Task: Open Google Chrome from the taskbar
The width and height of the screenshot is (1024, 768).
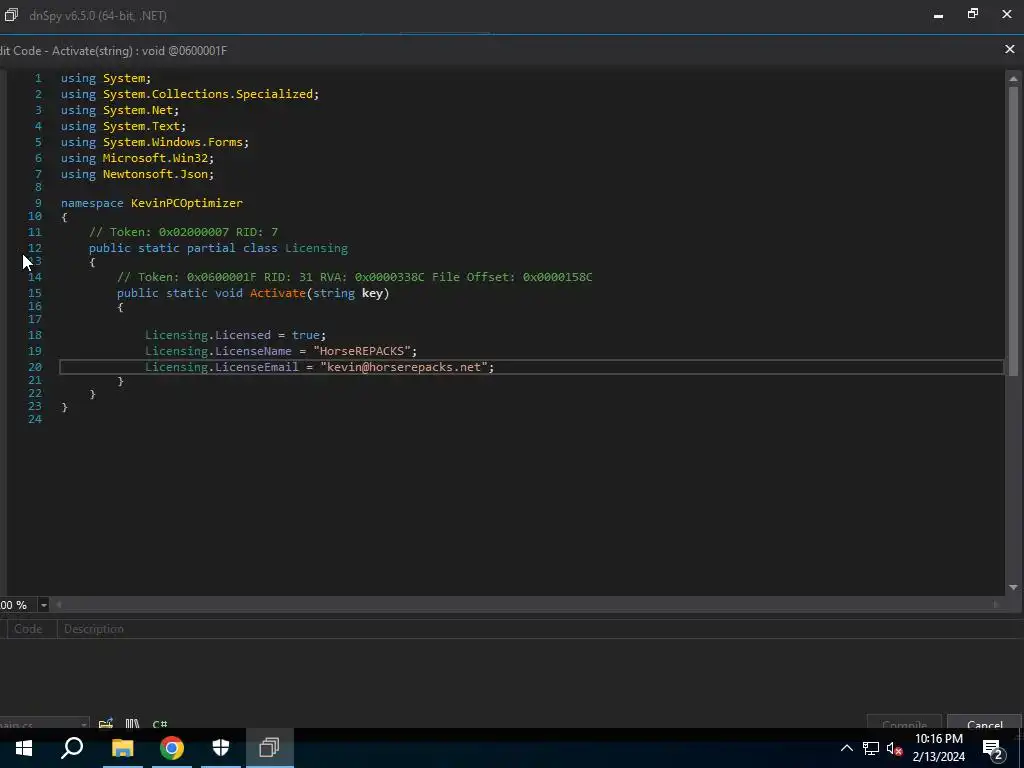Action: coord(172,748)
